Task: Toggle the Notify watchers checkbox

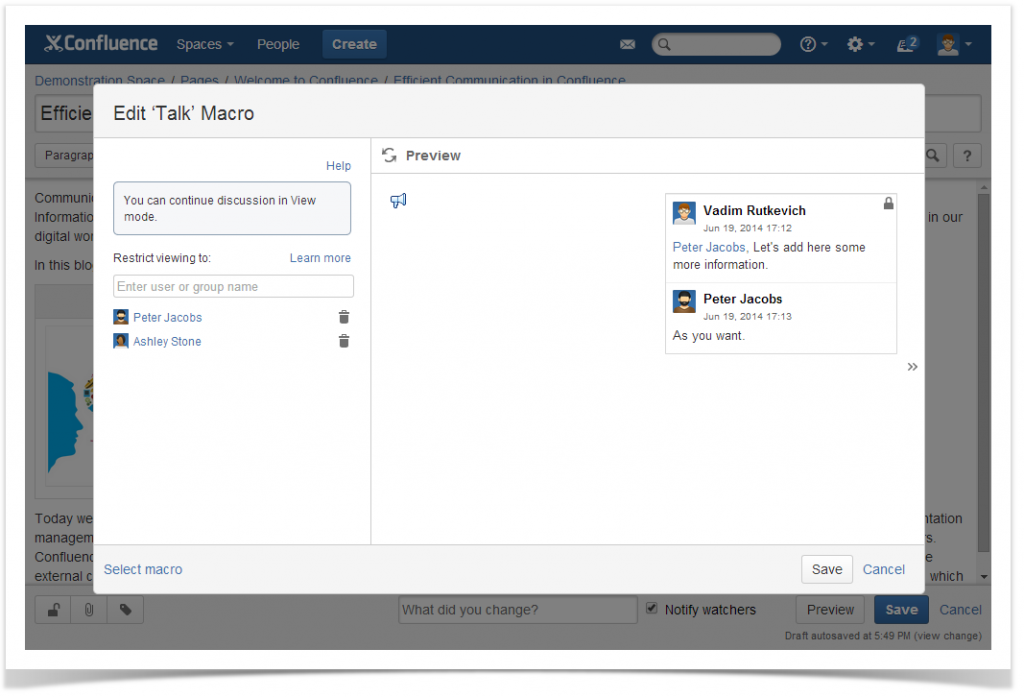Action: (651, 609)
